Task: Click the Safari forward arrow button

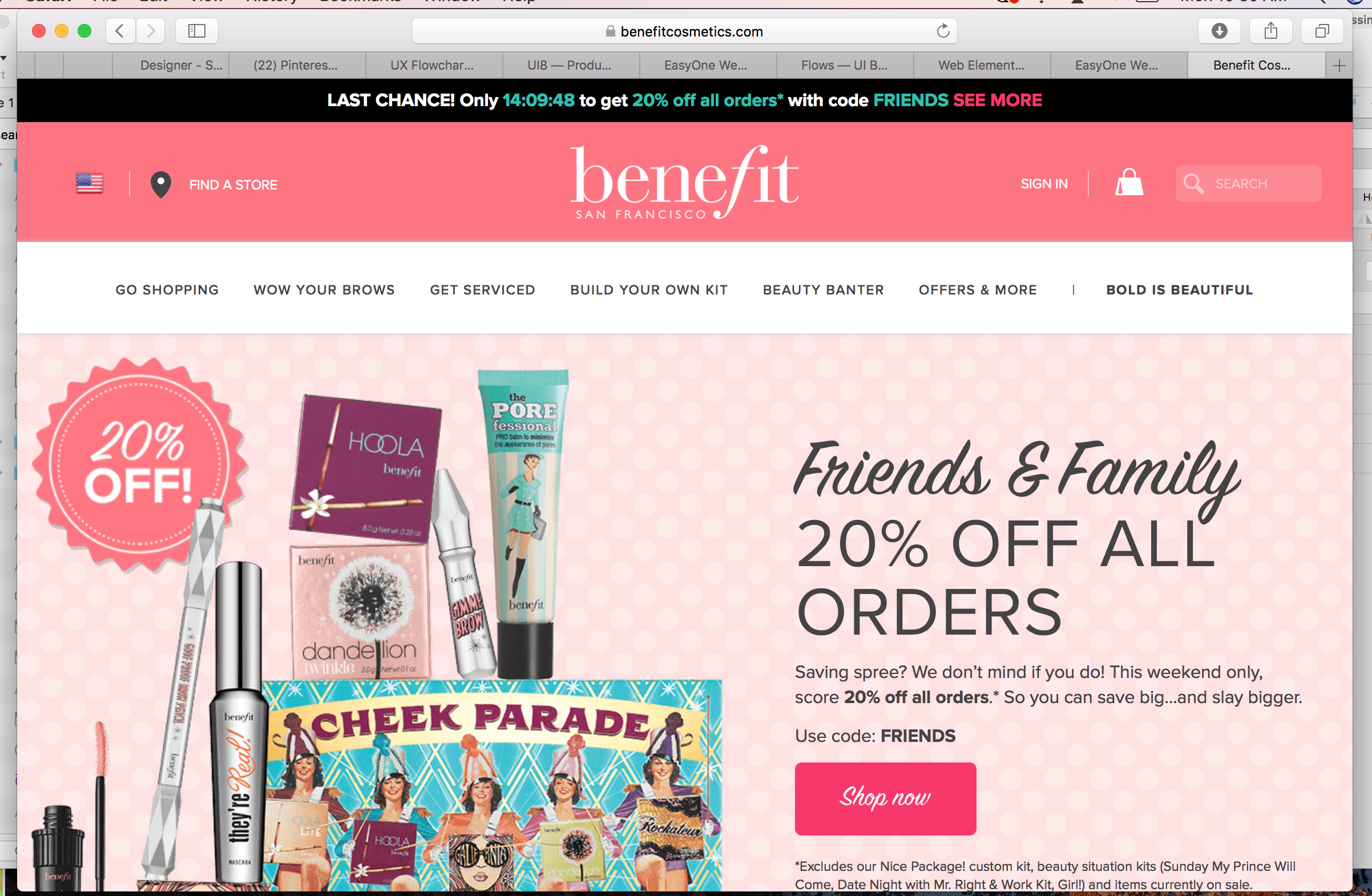Action: (x=151, y=31)
